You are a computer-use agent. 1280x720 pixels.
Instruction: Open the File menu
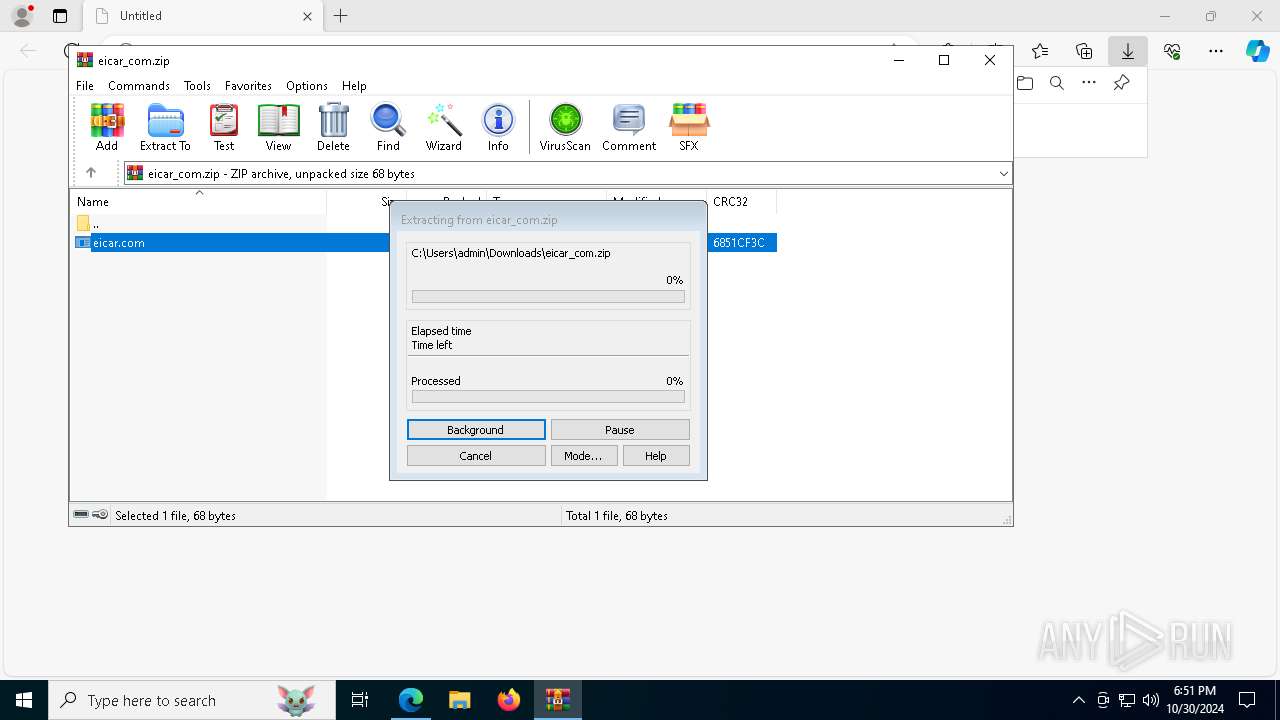[x=85, y=86]
